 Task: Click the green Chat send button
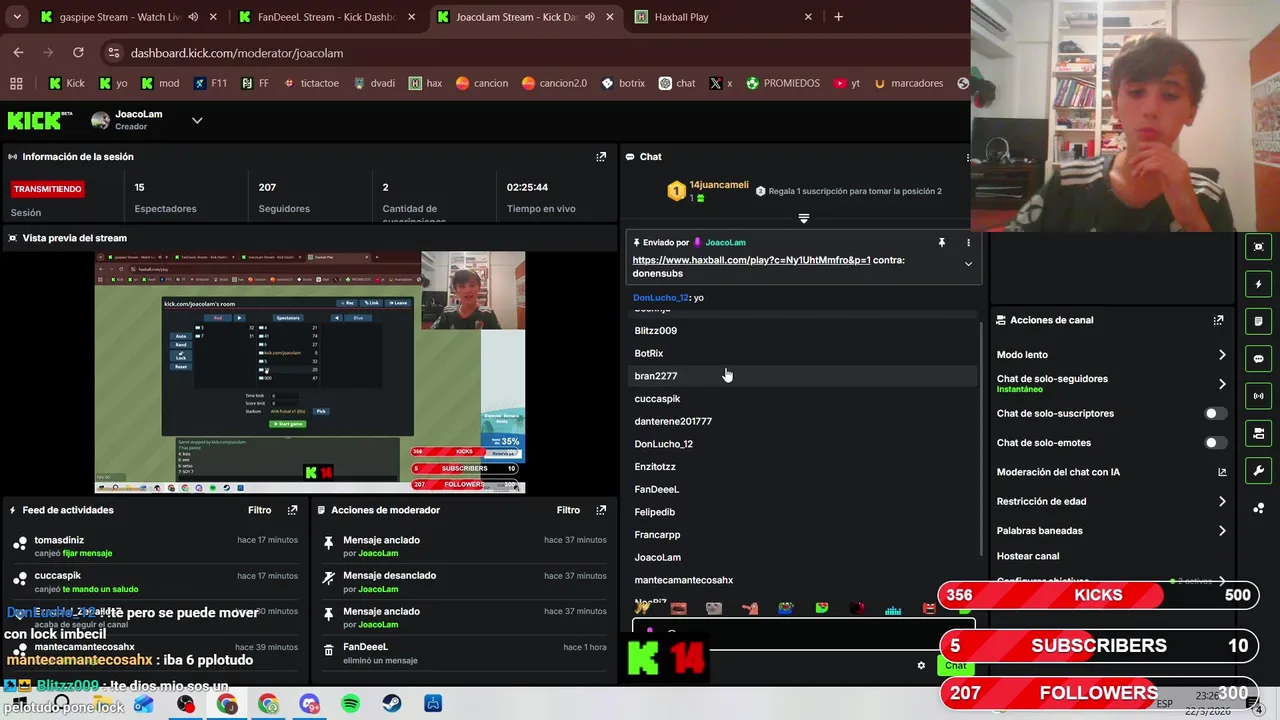(956, 666)
